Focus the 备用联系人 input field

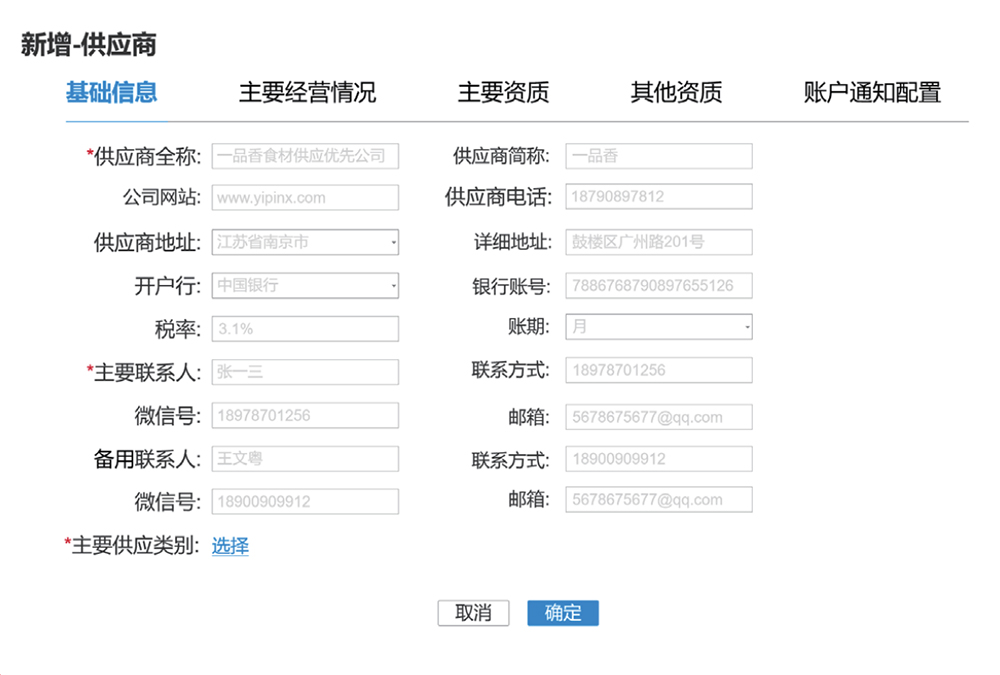305,459
